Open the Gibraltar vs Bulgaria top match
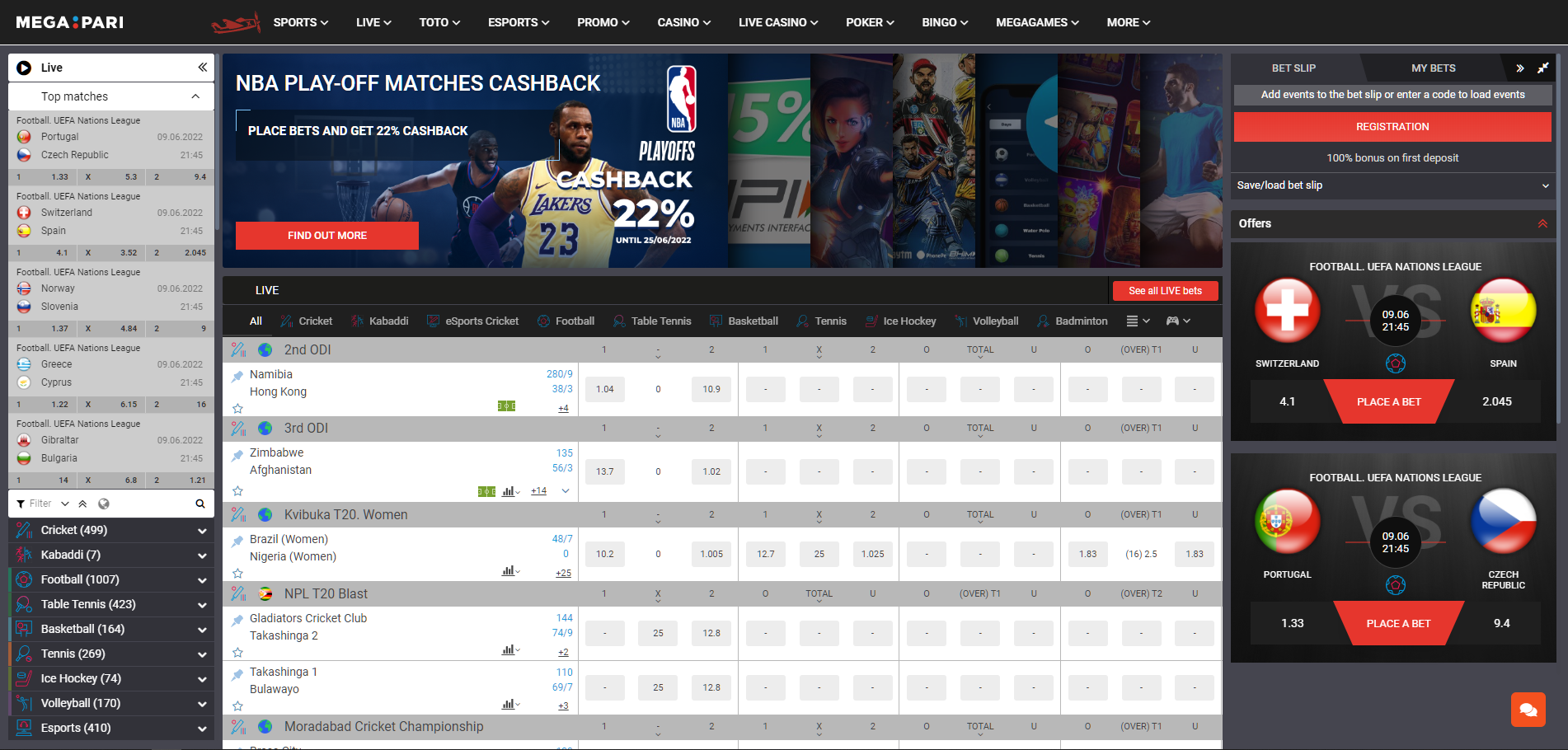 pos(111,449)
